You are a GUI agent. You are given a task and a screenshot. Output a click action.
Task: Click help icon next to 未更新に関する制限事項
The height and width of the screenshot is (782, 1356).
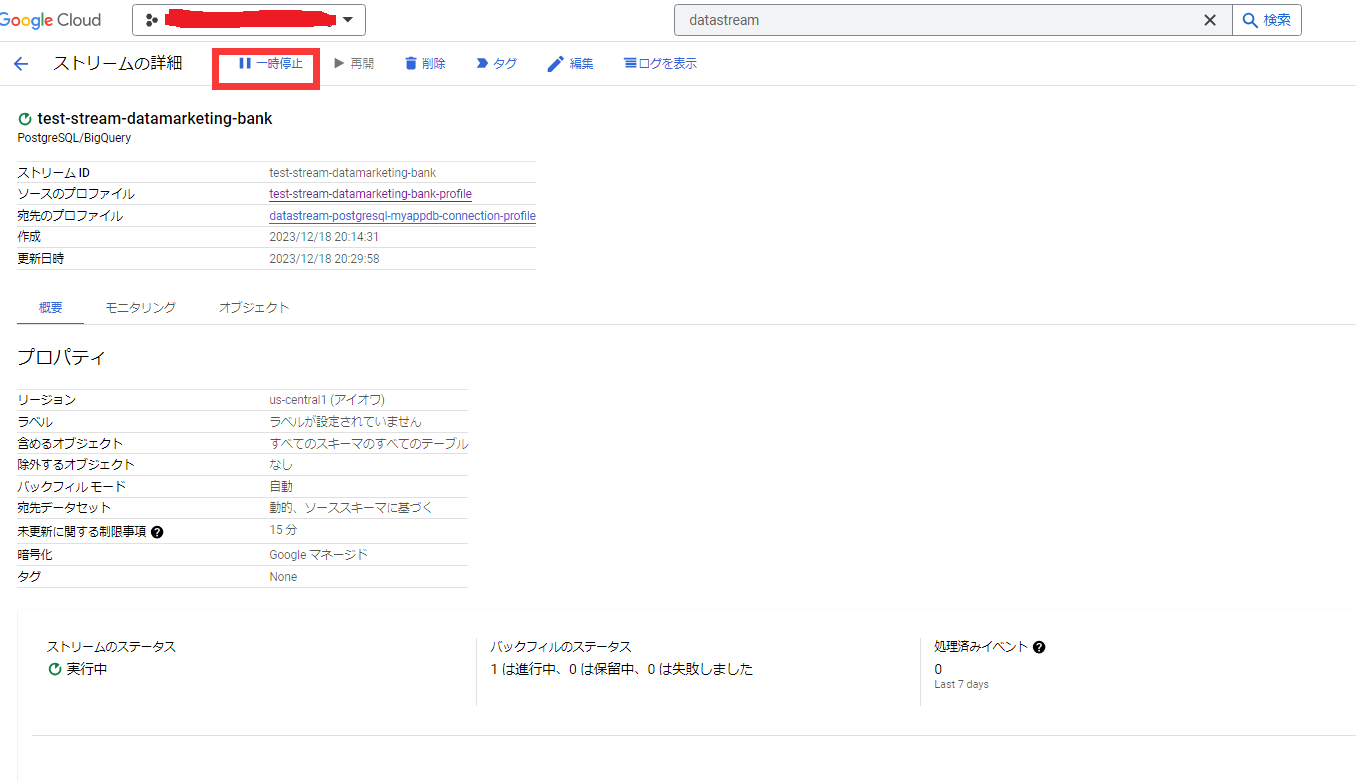tap(157, 532)
